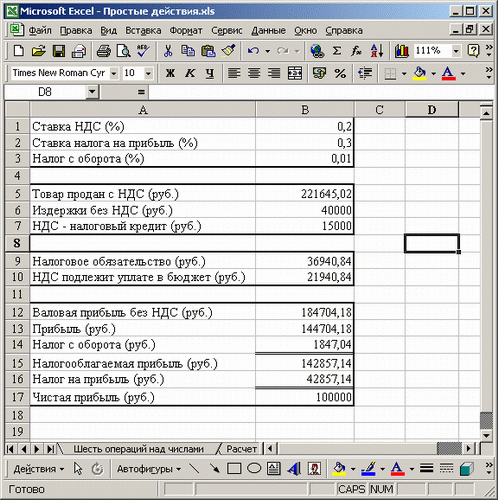Sort ascending with the A-Я arrow icon
Image resolution: width=498 pixels, height=500 pixels.
377,51
